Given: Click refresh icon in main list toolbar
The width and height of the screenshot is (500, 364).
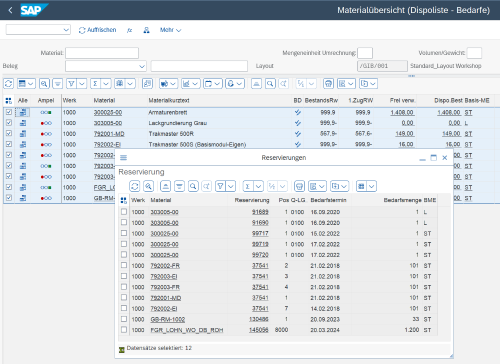Looking at the screenshot, I should coord(9,83).
